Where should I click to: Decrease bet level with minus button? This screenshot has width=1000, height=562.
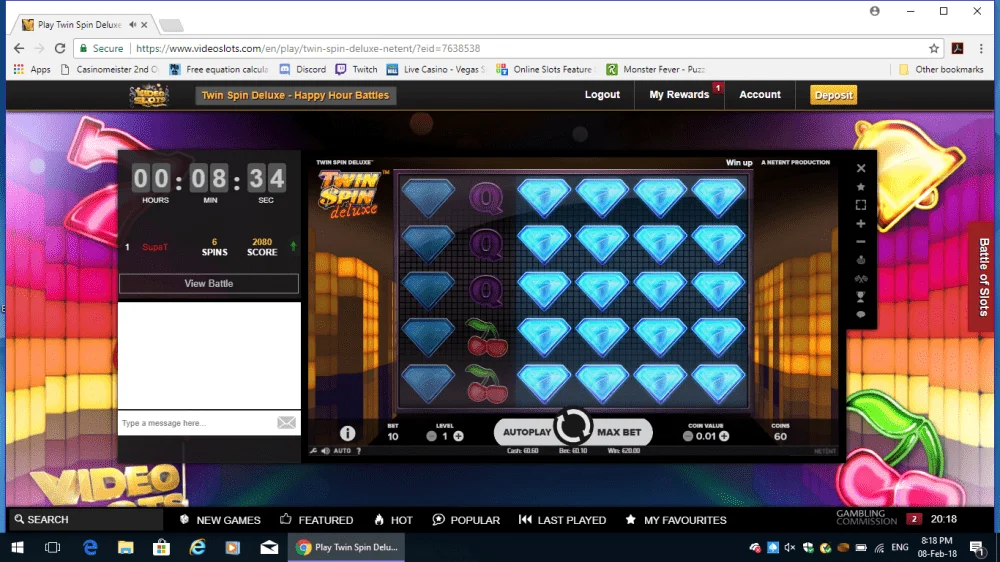coord(432,436)
